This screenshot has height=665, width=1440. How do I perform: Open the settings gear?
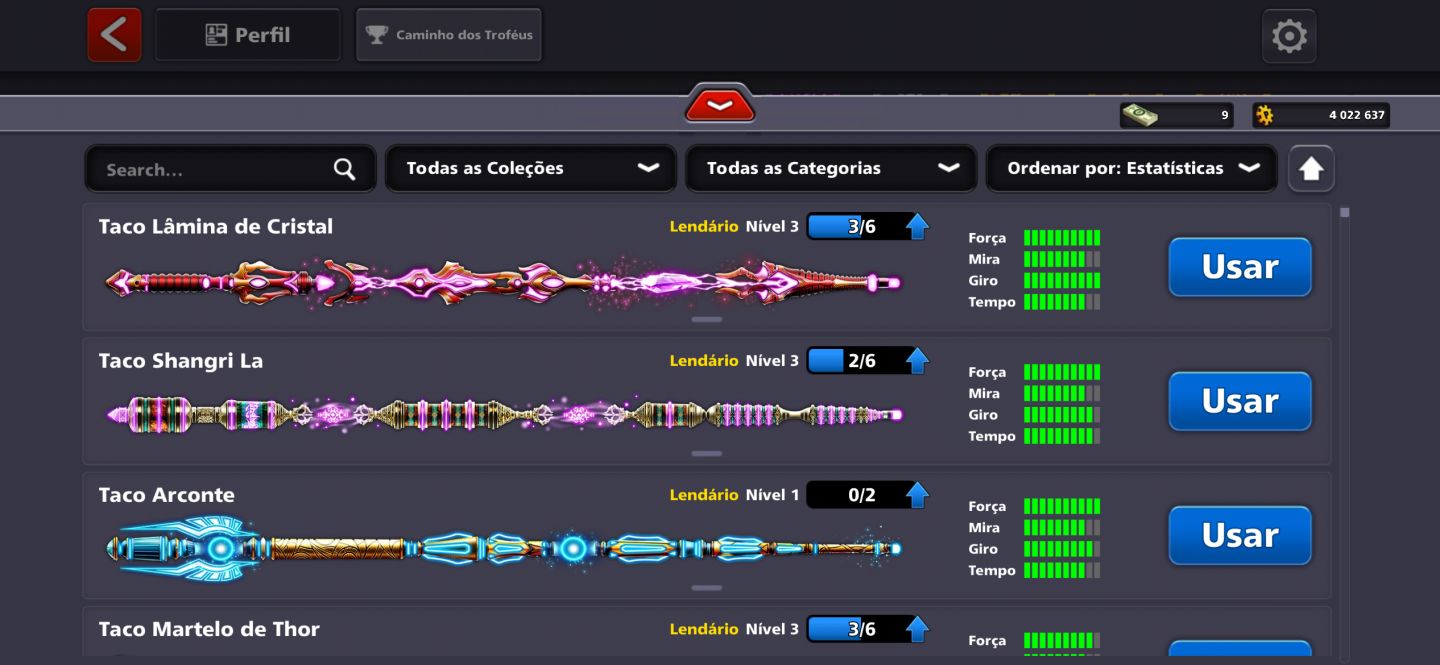coord(1289,36)
